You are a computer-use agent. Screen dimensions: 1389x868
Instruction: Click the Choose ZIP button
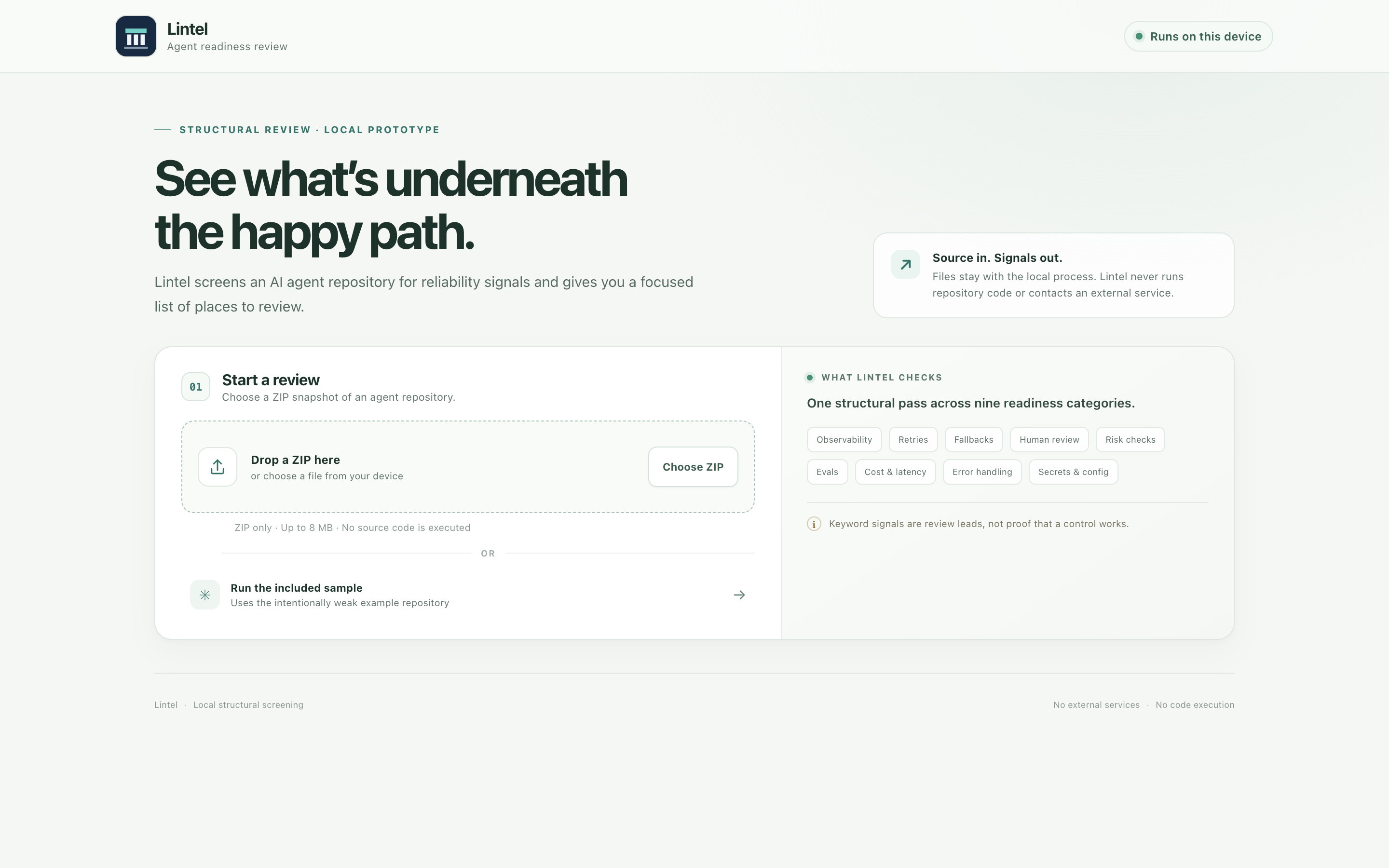click(693, 467)
